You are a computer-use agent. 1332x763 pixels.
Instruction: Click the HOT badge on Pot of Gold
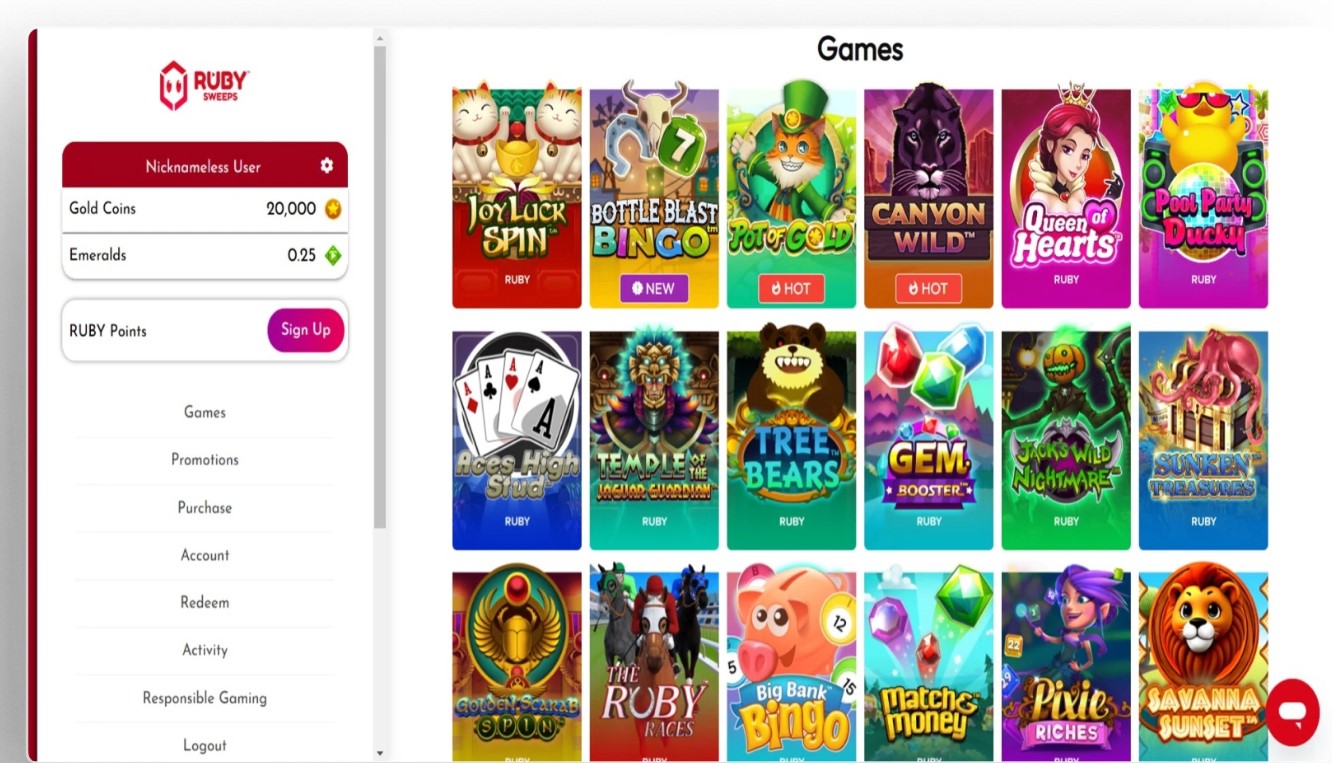coord(791,288)
